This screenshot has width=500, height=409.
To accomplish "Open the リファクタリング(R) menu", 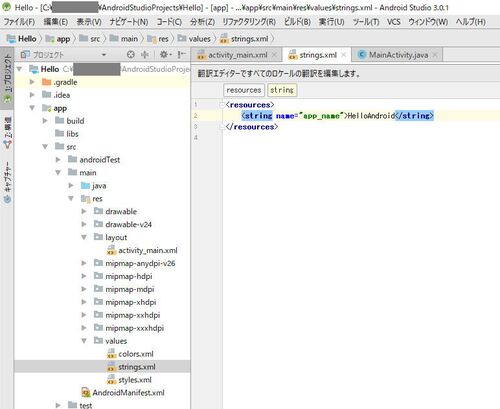I will click(249, 22).
